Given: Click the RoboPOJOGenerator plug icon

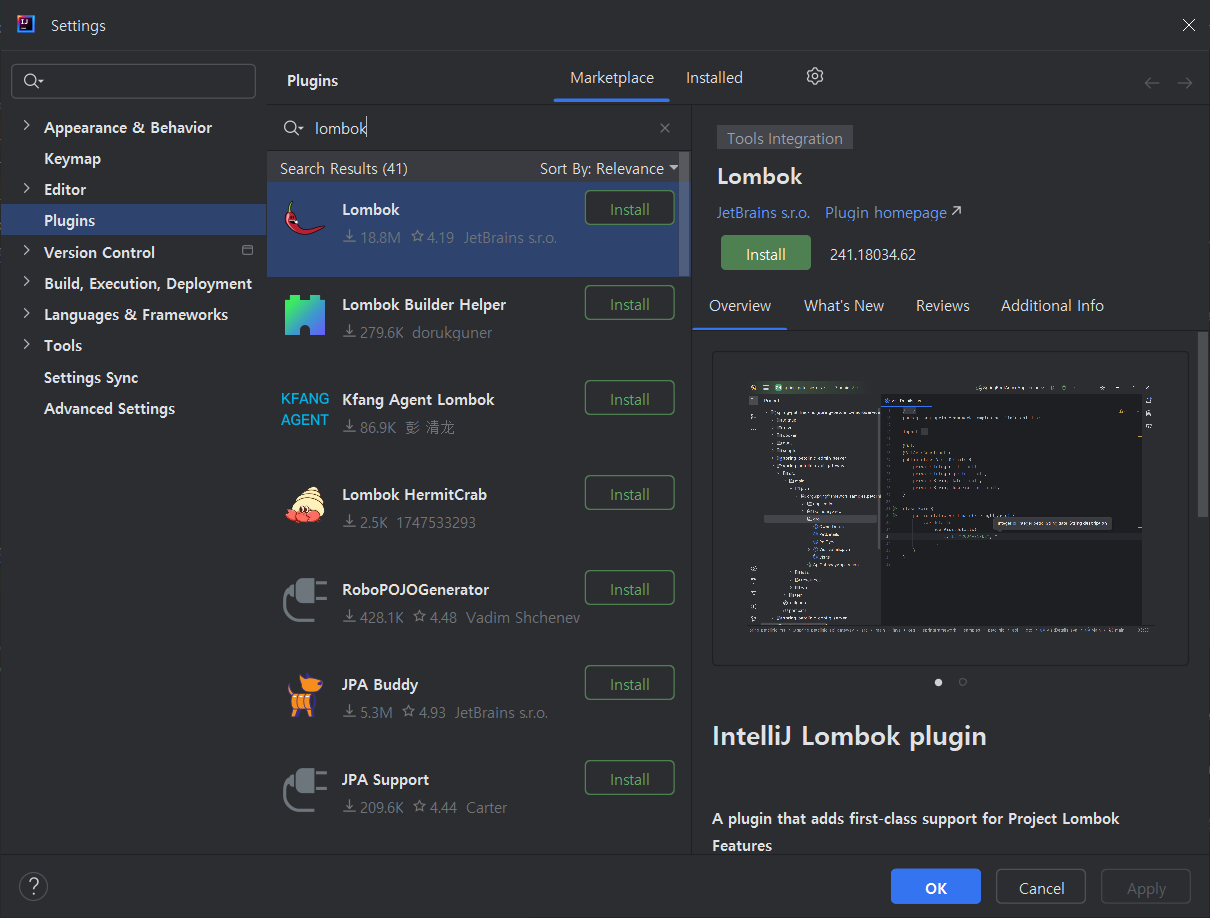Looking at the screenshot, I should pyautogui.click(x=304, y=600).
